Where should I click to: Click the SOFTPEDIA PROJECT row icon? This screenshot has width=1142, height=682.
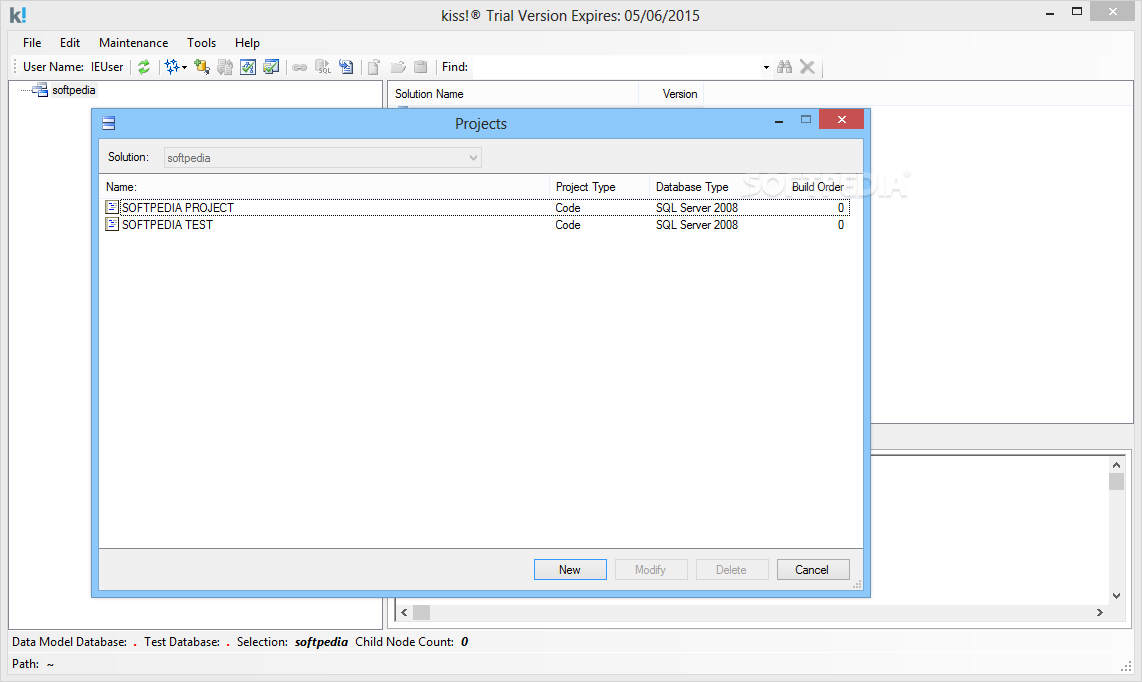[x=112, y=207]
